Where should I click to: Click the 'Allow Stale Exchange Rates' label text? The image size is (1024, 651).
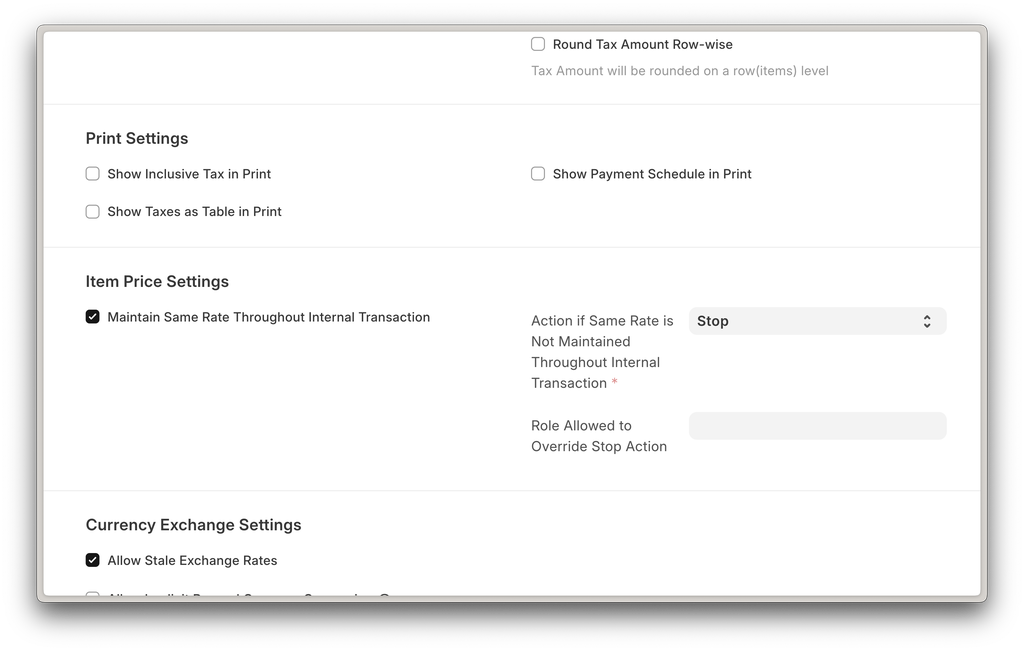click(192, 560)
